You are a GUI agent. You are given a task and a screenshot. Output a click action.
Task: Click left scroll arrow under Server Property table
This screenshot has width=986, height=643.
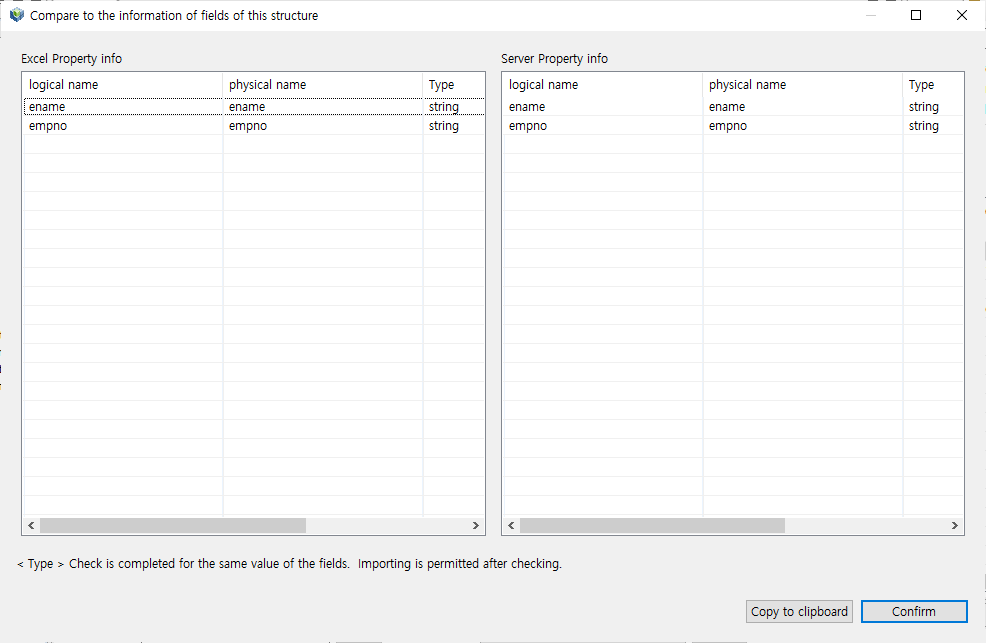[511, 525]
